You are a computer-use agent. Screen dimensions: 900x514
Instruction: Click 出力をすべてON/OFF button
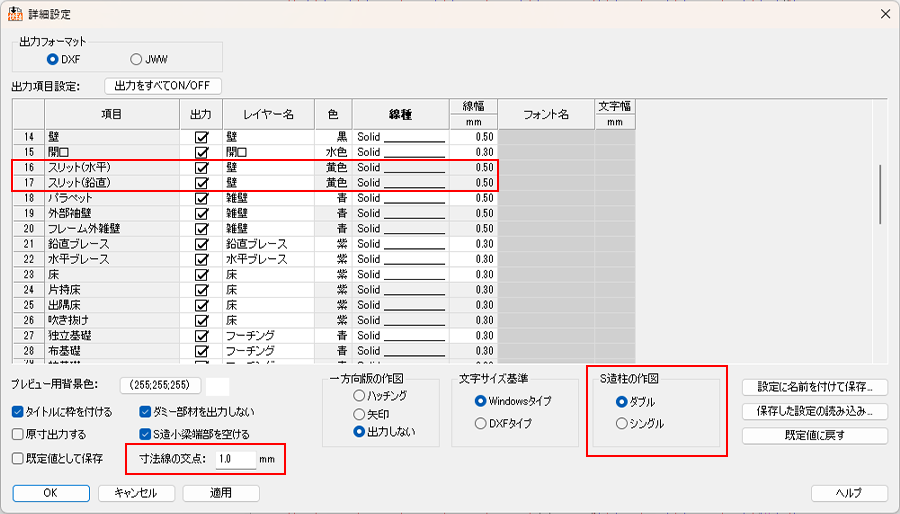click(163, 86)
